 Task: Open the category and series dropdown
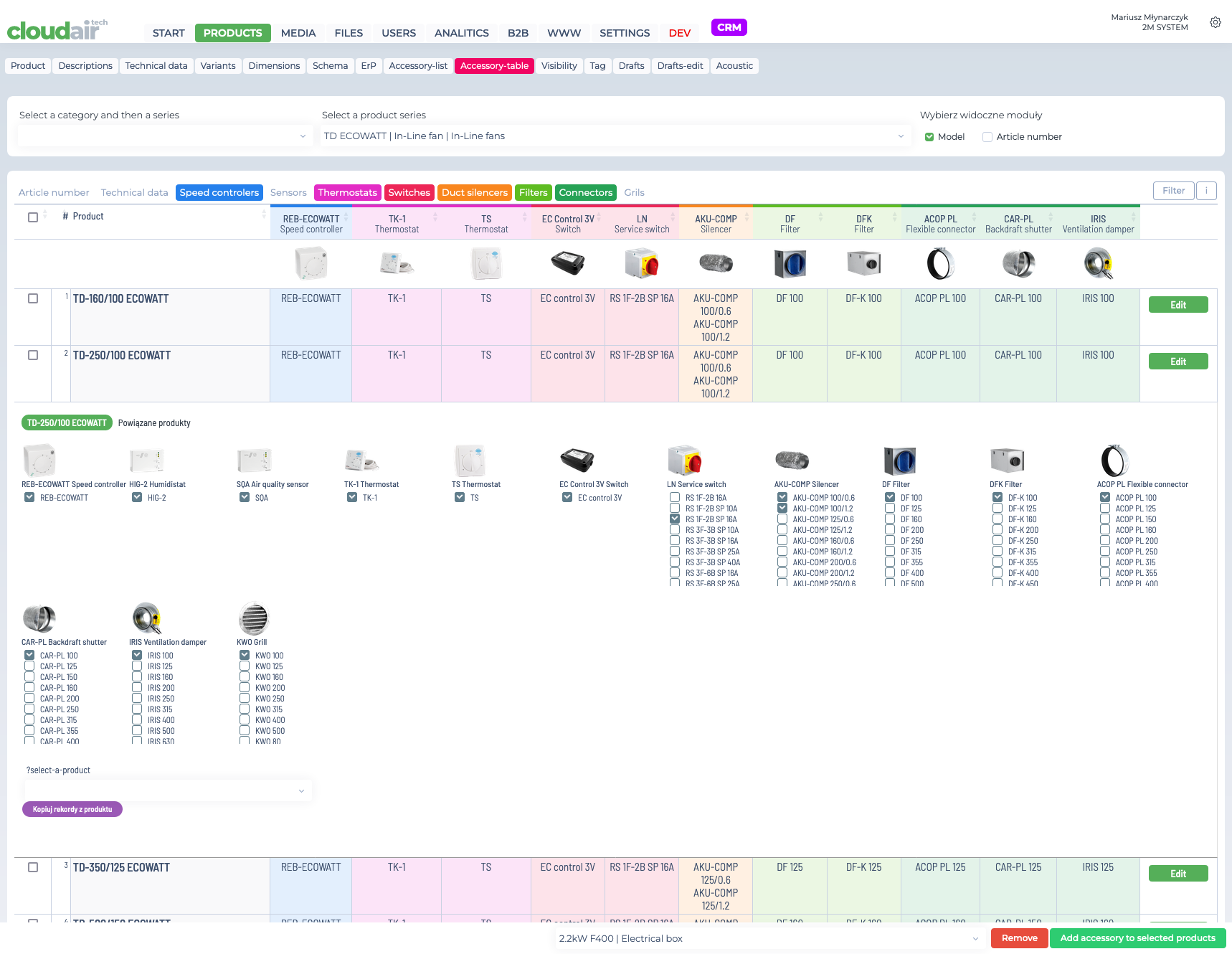(x=165, y=136)
